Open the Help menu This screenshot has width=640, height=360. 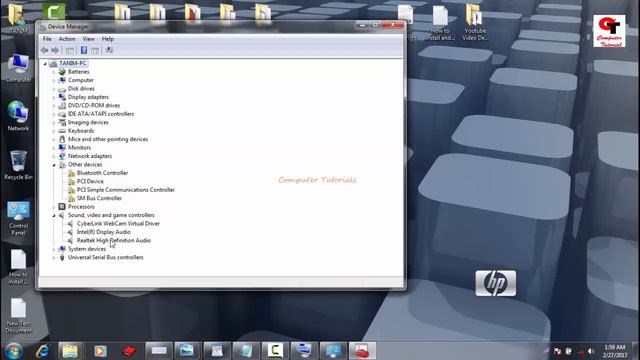coord(108,39)
